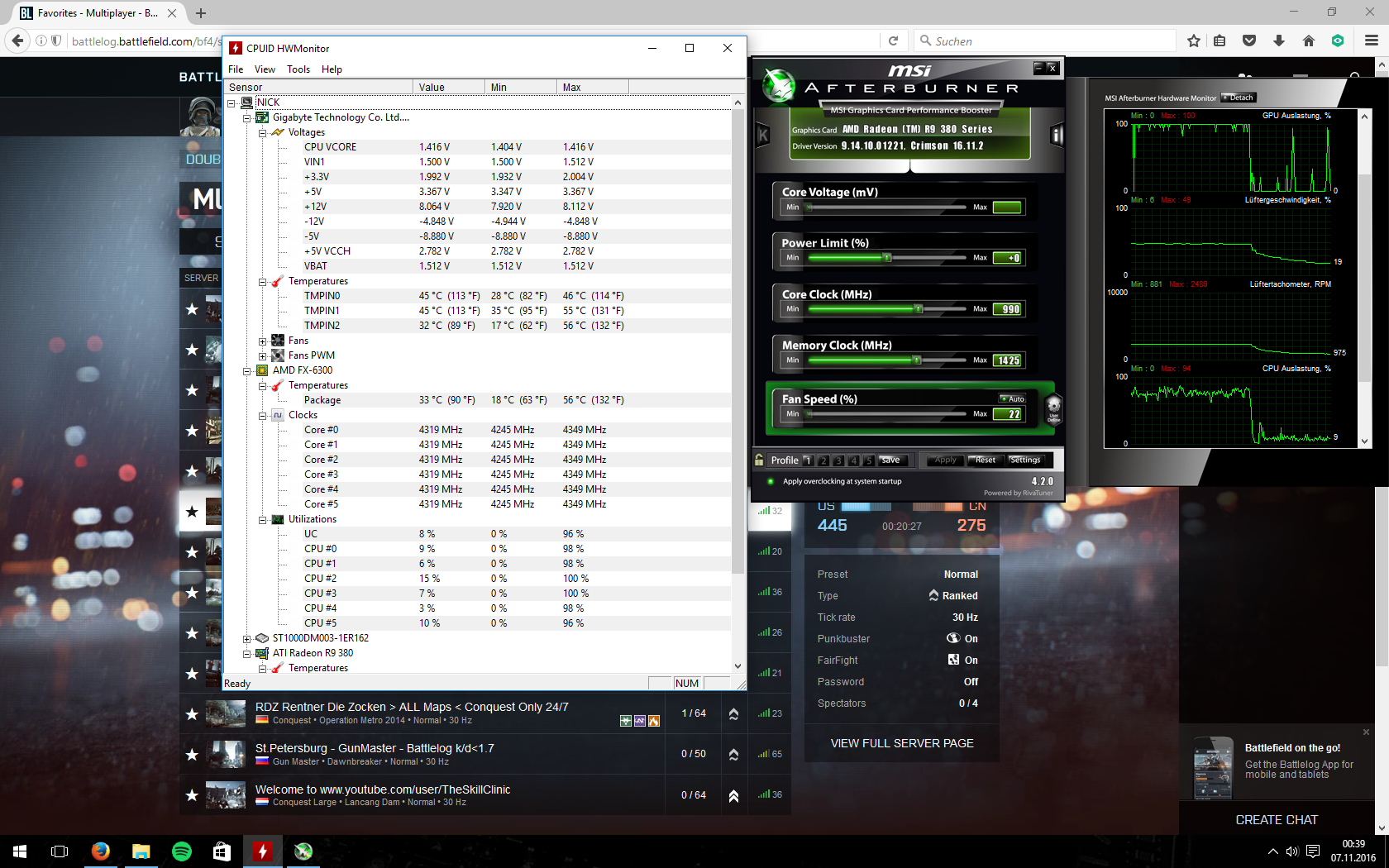Image resolution: width=1389 pixels, height=868 pixels.
Task: Open the Firefox downloads arrow
Action: 1278,41
